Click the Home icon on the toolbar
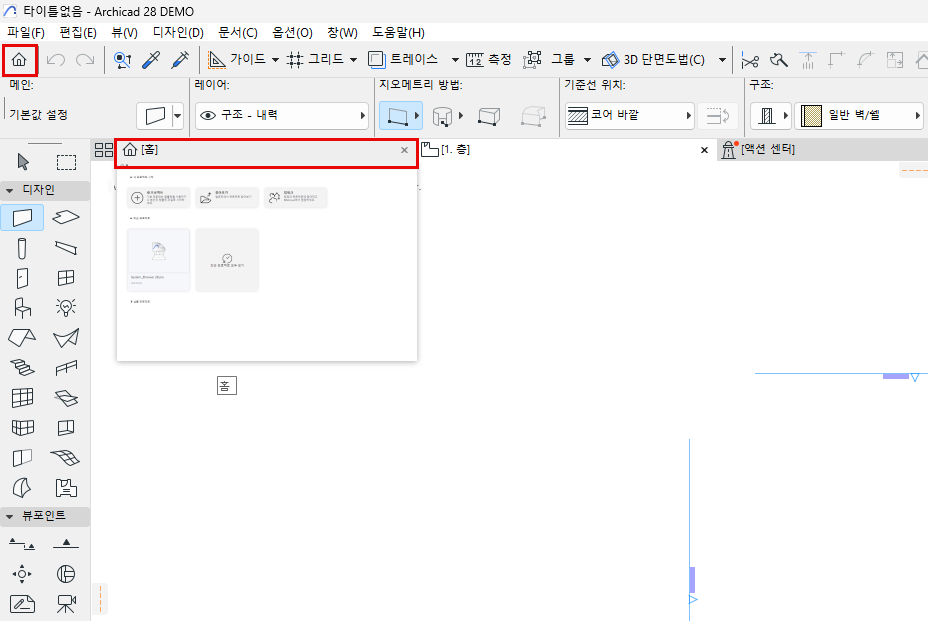928x621 pixels. (x=19, y=60)
